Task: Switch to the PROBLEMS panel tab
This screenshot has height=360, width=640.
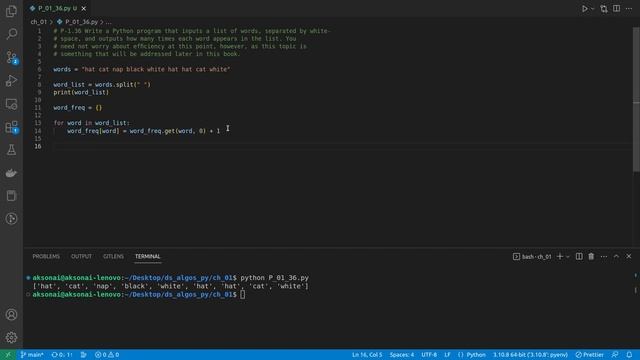Action: click(46, 256)
